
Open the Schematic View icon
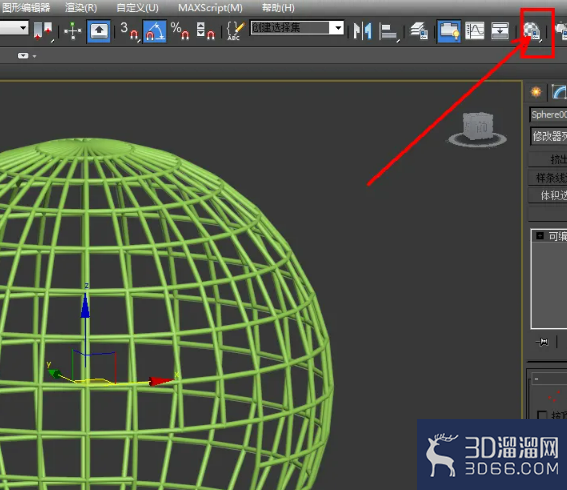pyautogui.click(x=500, y=31)
